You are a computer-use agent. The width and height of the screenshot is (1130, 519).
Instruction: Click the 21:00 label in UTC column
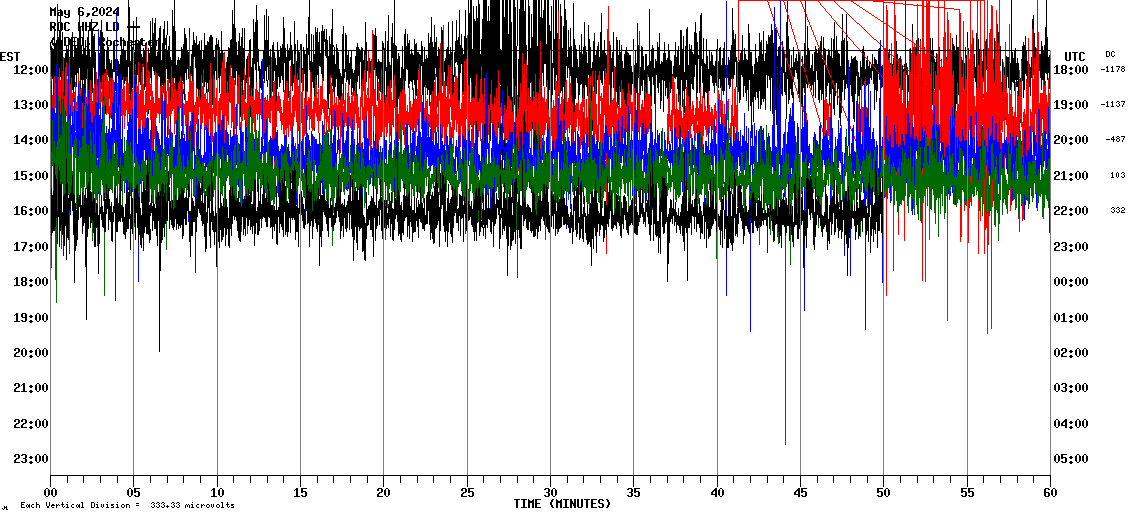coord(1071,175)
